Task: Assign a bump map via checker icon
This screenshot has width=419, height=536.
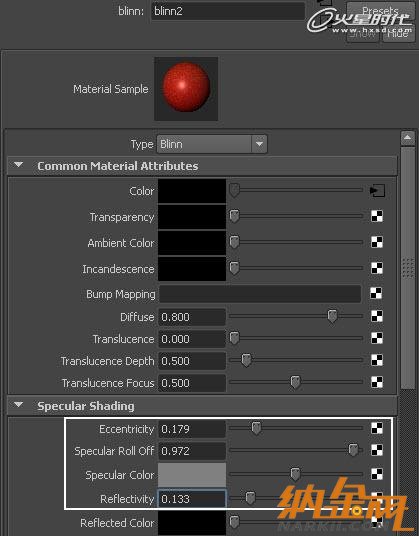Action: tap(376, 293)
